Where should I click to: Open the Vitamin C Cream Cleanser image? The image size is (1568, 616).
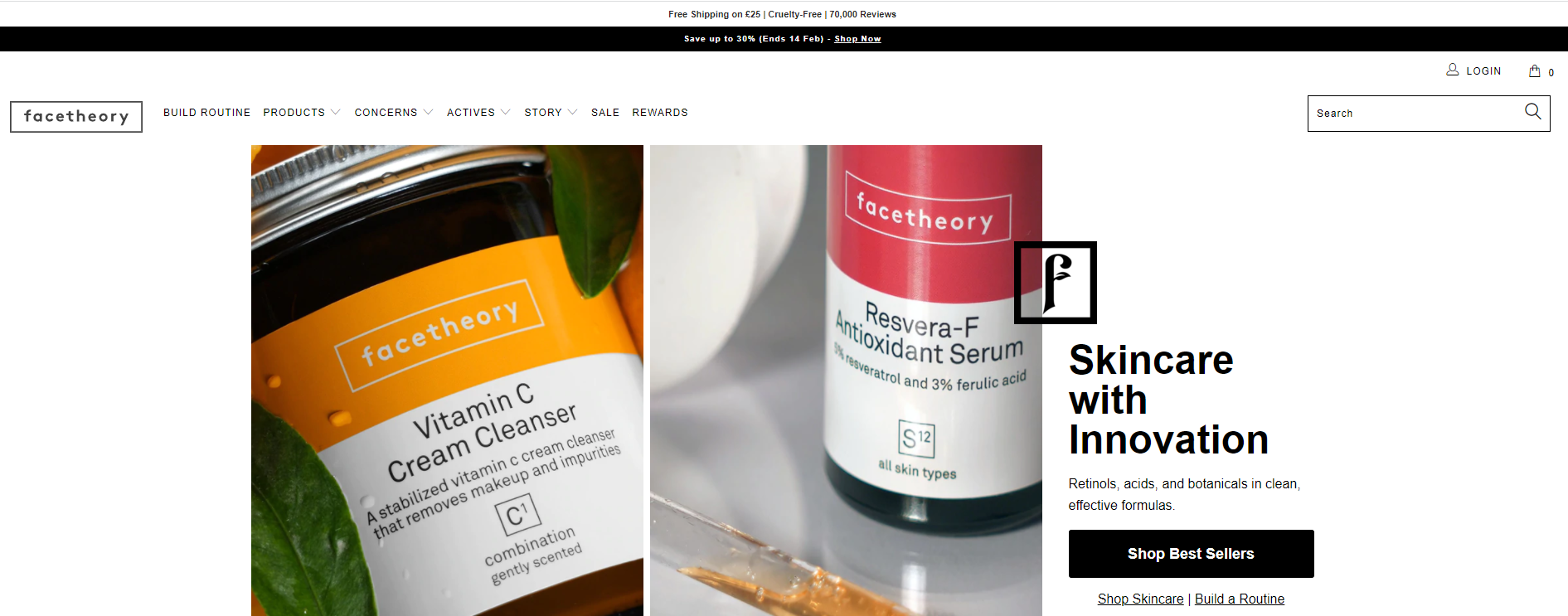447,381
